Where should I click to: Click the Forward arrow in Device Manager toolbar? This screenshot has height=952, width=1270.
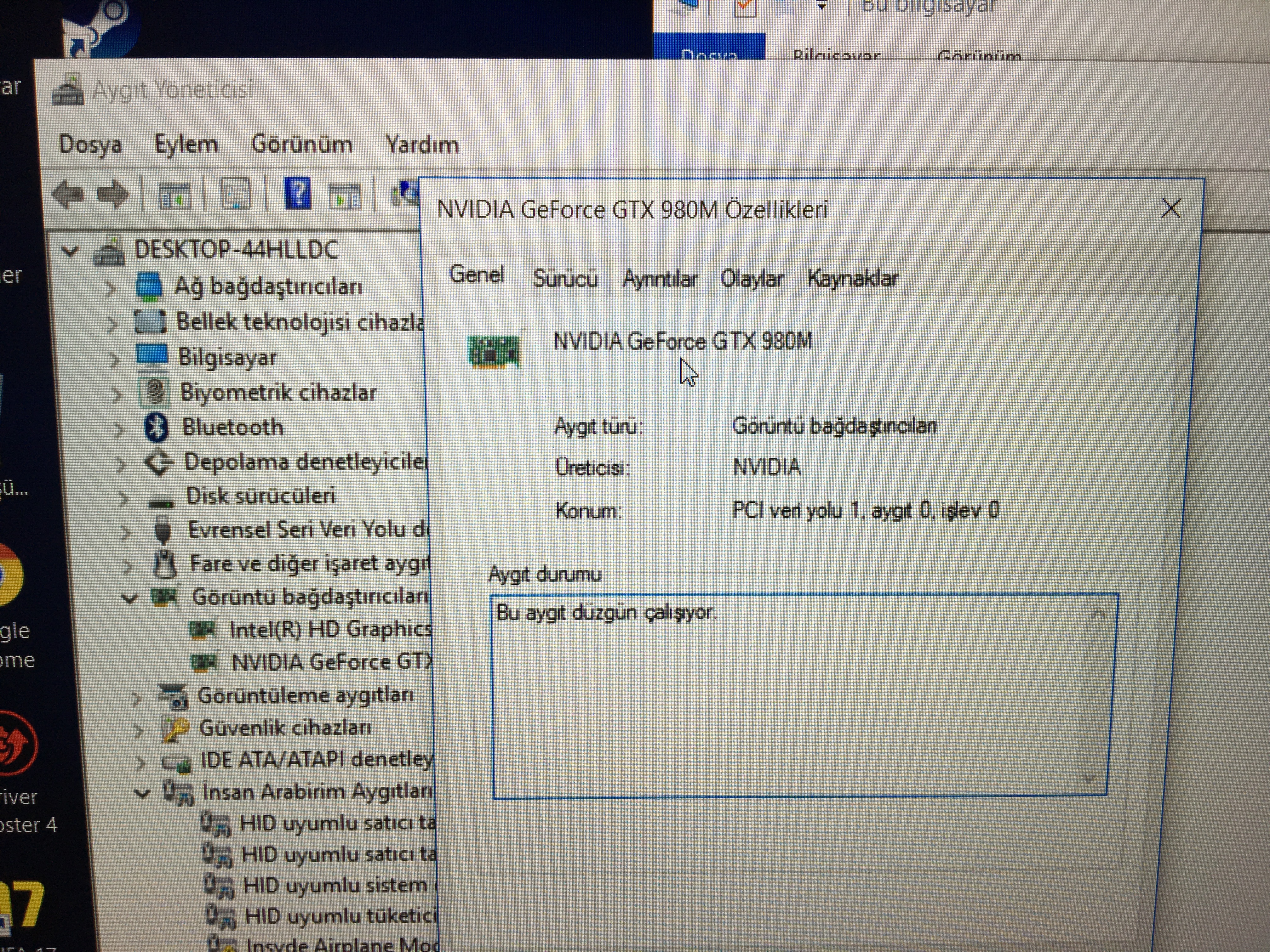click(x=112, y=194)
